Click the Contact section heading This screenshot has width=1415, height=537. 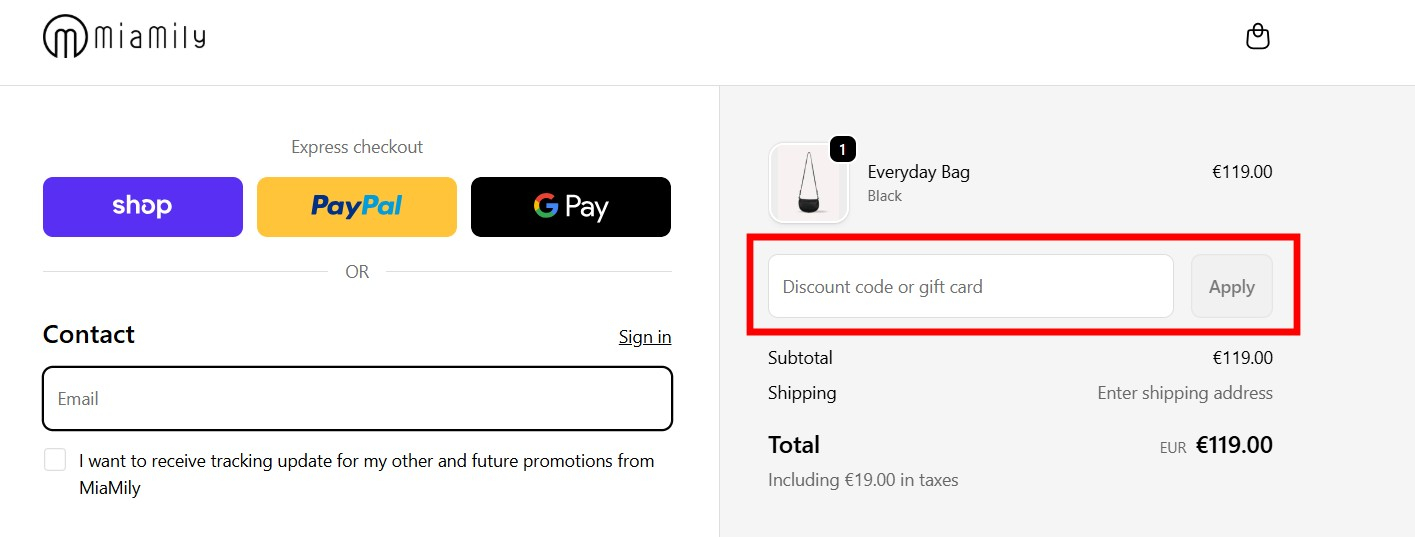click(89, 335)
